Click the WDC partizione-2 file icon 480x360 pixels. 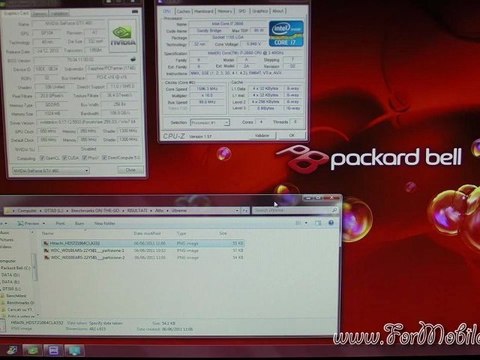(46, 258)
